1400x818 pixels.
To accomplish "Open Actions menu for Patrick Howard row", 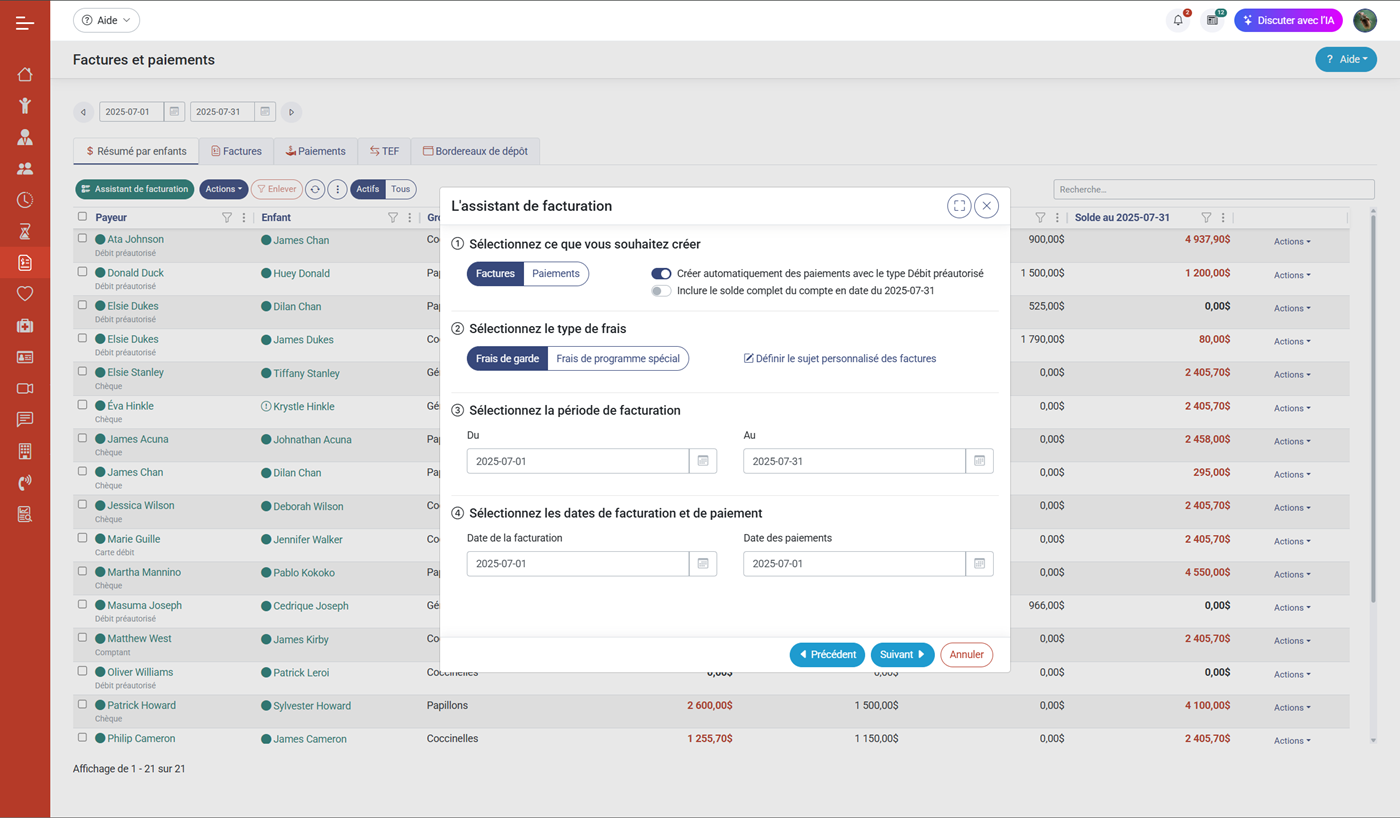I will click(x=1291, y=707).
